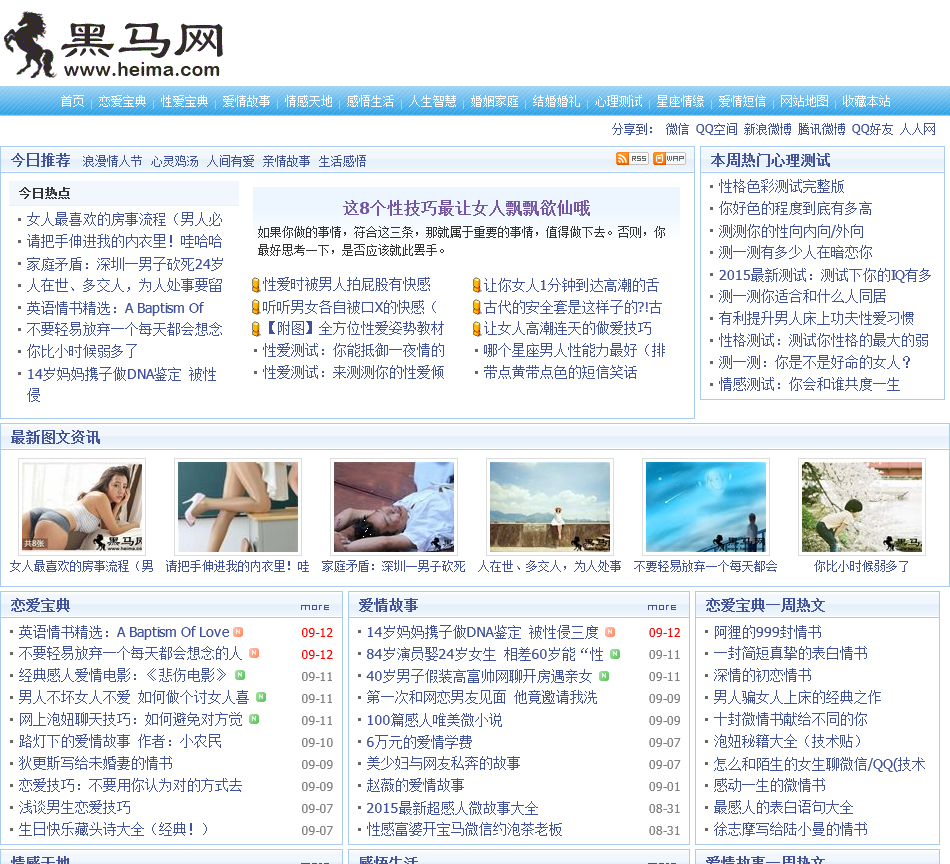Open 阿狸的999封情书

click(x=768, y=633)
